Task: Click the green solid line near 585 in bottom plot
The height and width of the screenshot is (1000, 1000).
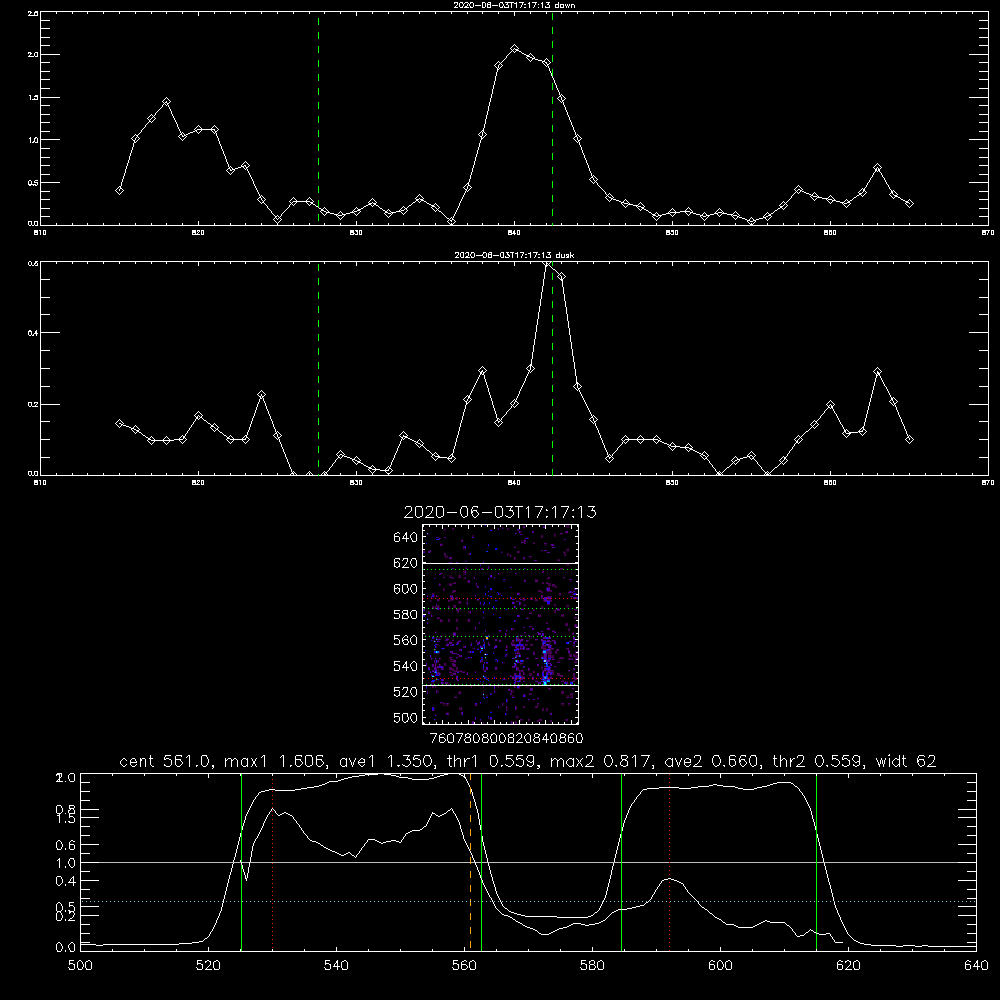Action: click(x=621, y=862)
